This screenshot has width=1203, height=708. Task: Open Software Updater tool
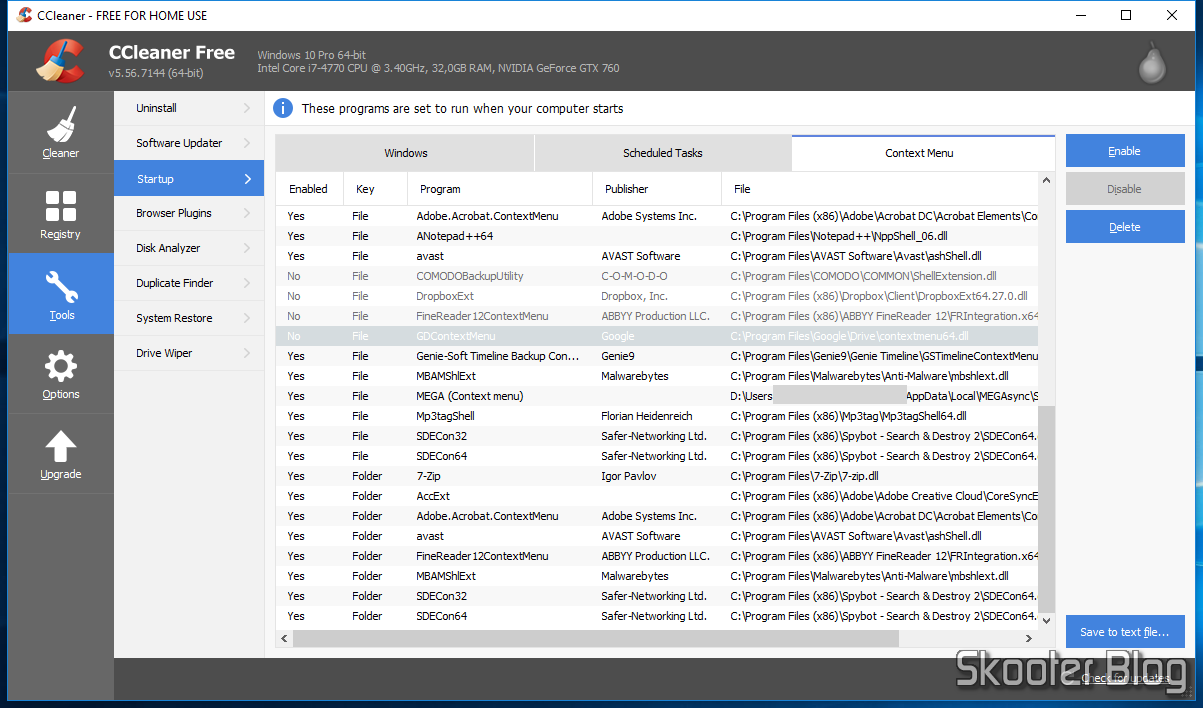coord(189,143)
